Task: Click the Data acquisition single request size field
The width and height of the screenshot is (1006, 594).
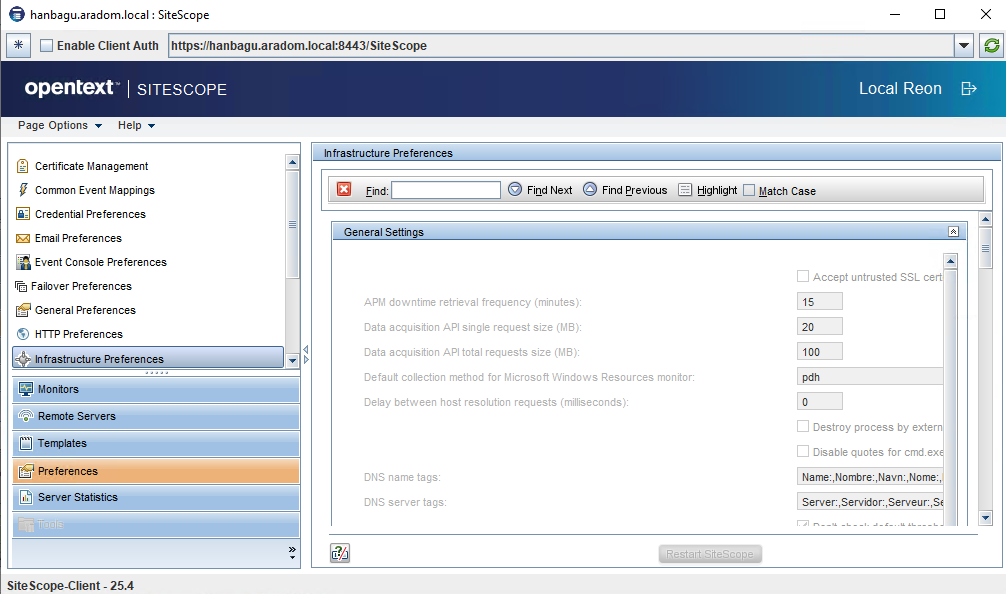Action: (x=819, y=327)
